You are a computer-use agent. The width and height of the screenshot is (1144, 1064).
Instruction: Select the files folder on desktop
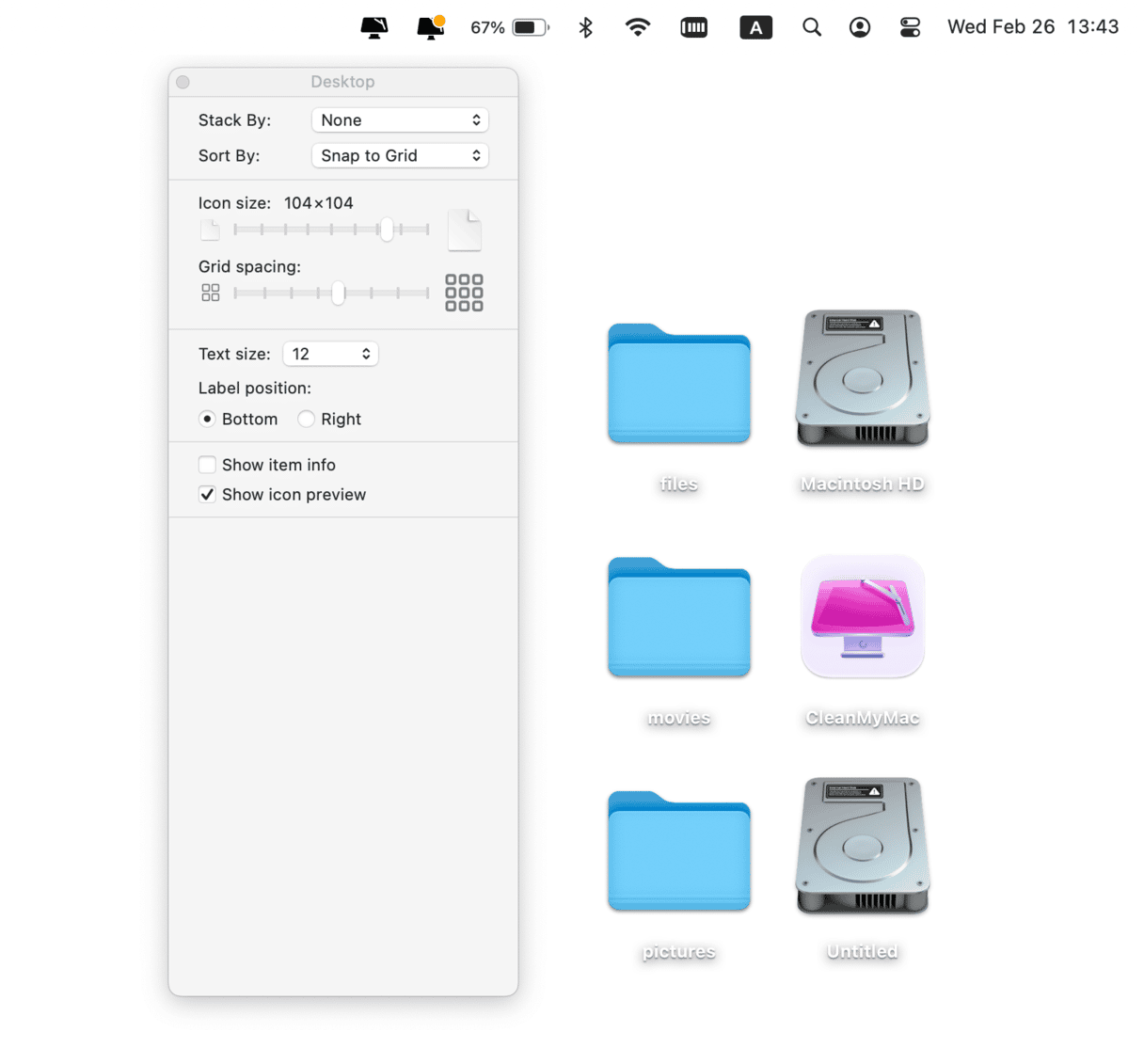click(x=678, y=384)
